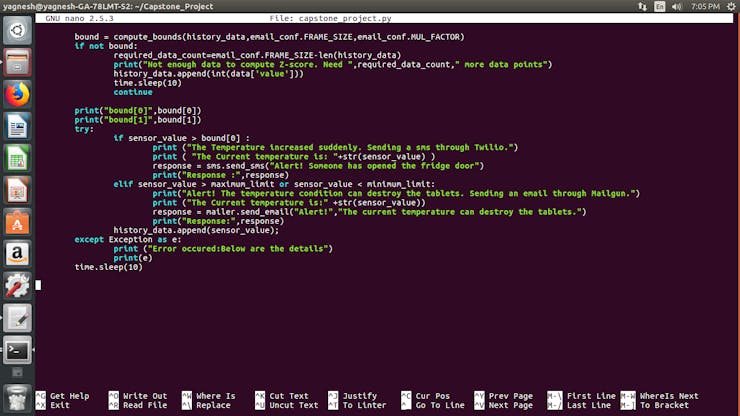Click the GNU nano 2.5.3 version text
The height and width of the screenshot is (416, 740).
pos(79,18)
